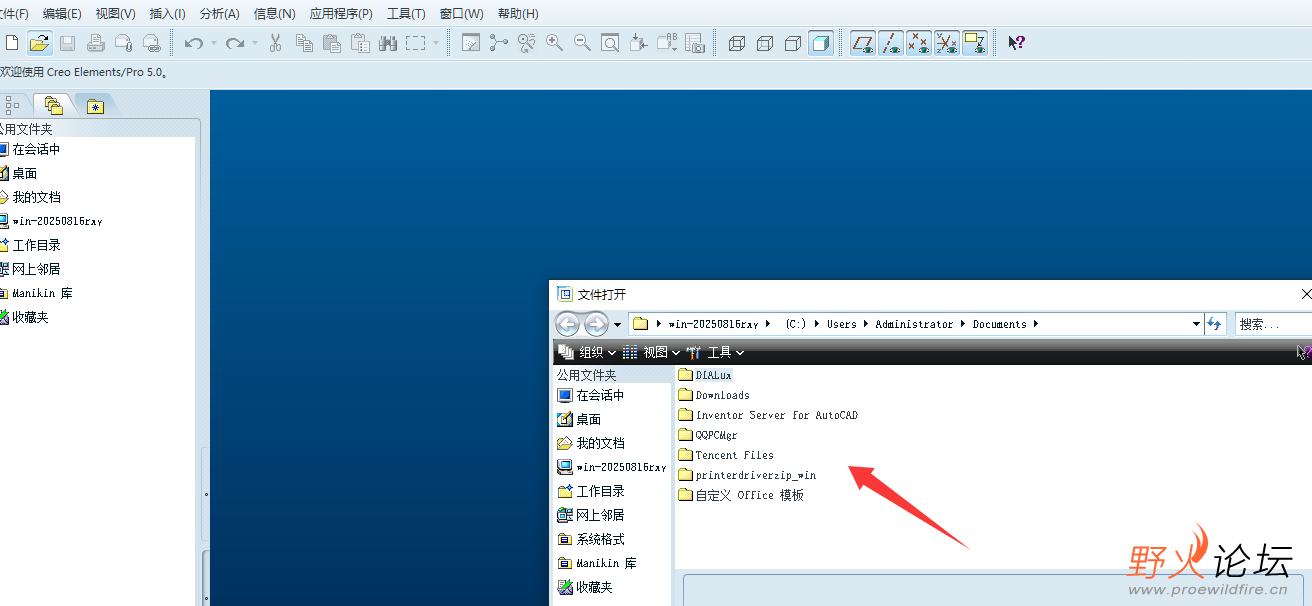Click the Undo arrow icon
This screenshot has width=1312, height=606.
point(194,43)
